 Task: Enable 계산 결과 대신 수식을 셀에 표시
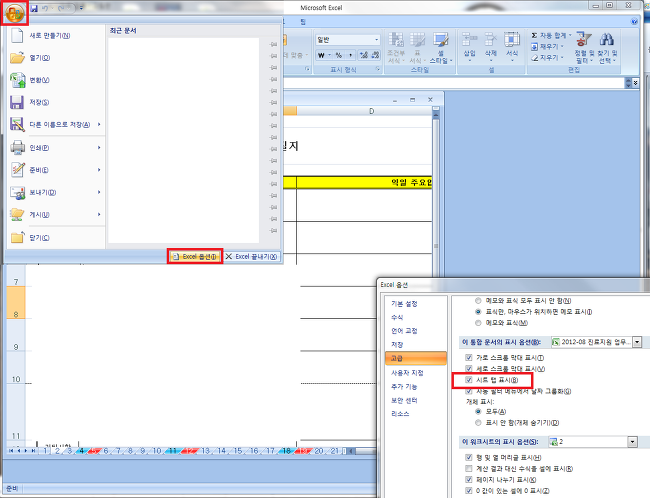pyautogui.click(x=469, y=469)
